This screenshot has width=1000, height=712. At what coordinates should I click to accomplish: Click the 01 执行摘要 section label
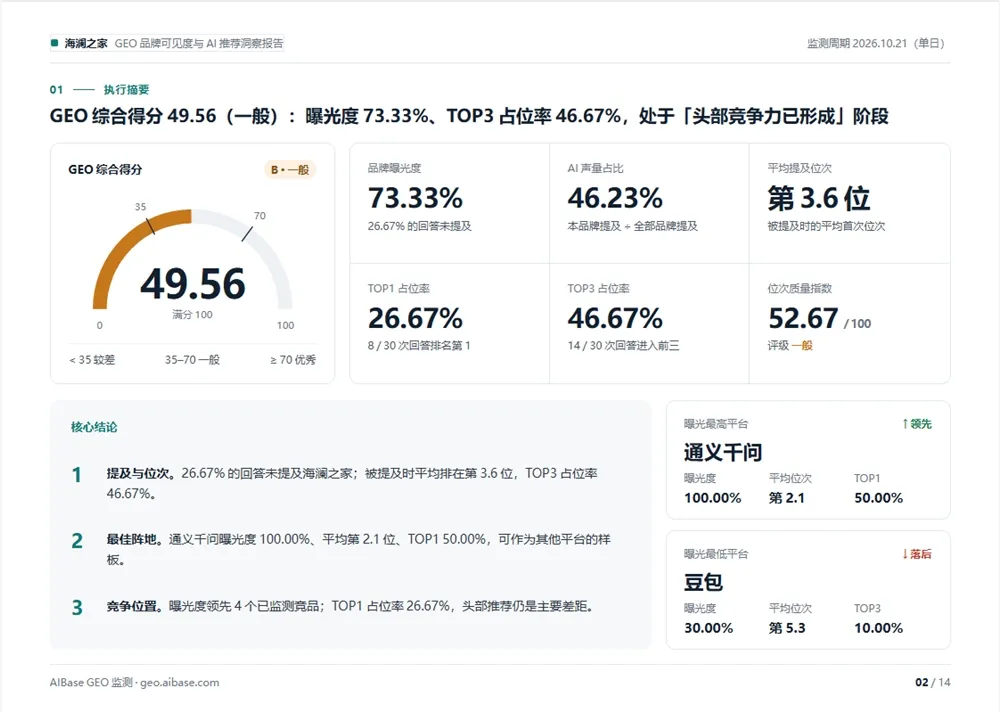[x=99, y=89]
